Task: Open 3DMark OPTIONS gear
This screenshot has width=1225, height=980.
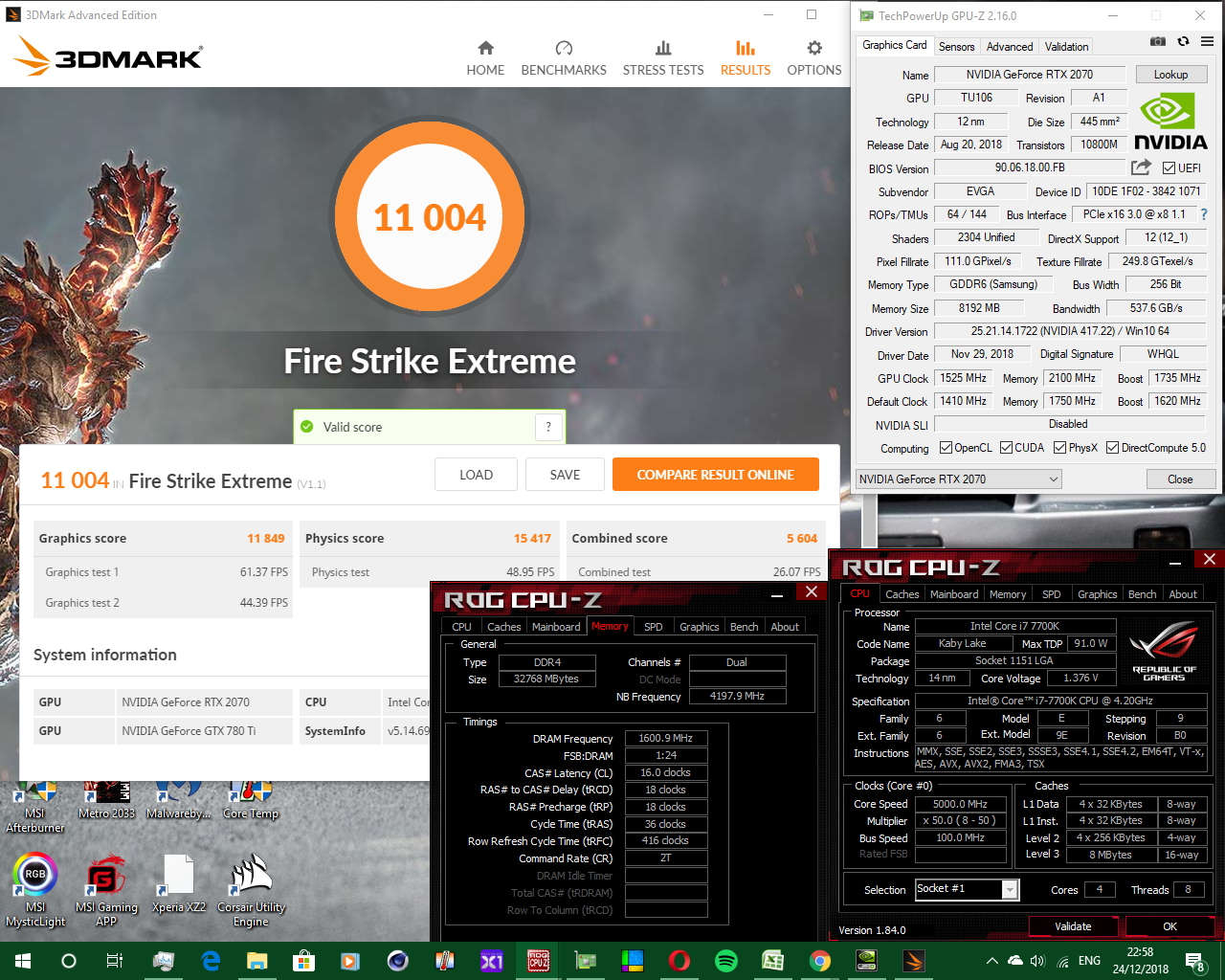Action: tap(814, 58)
